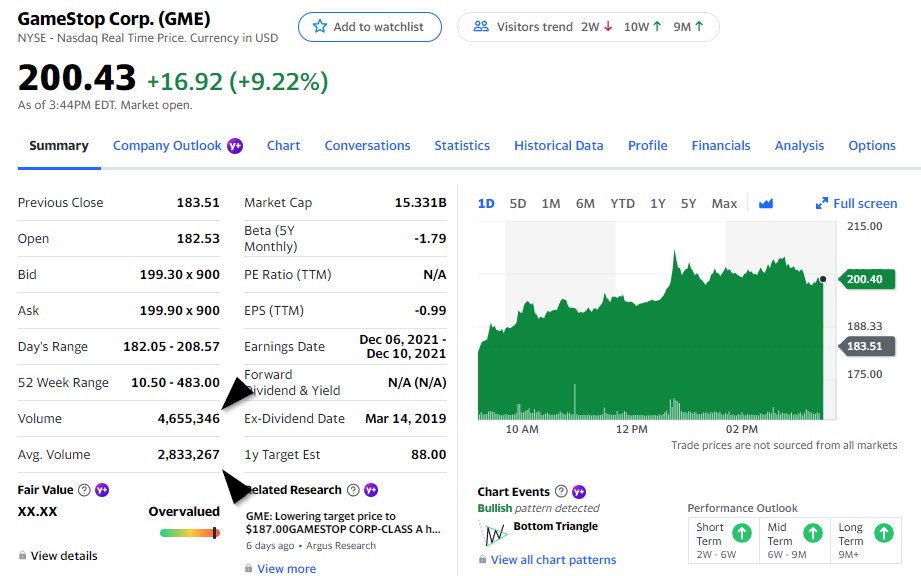
Task: Select the 1Y chart range
Action: tap(658, 204)
